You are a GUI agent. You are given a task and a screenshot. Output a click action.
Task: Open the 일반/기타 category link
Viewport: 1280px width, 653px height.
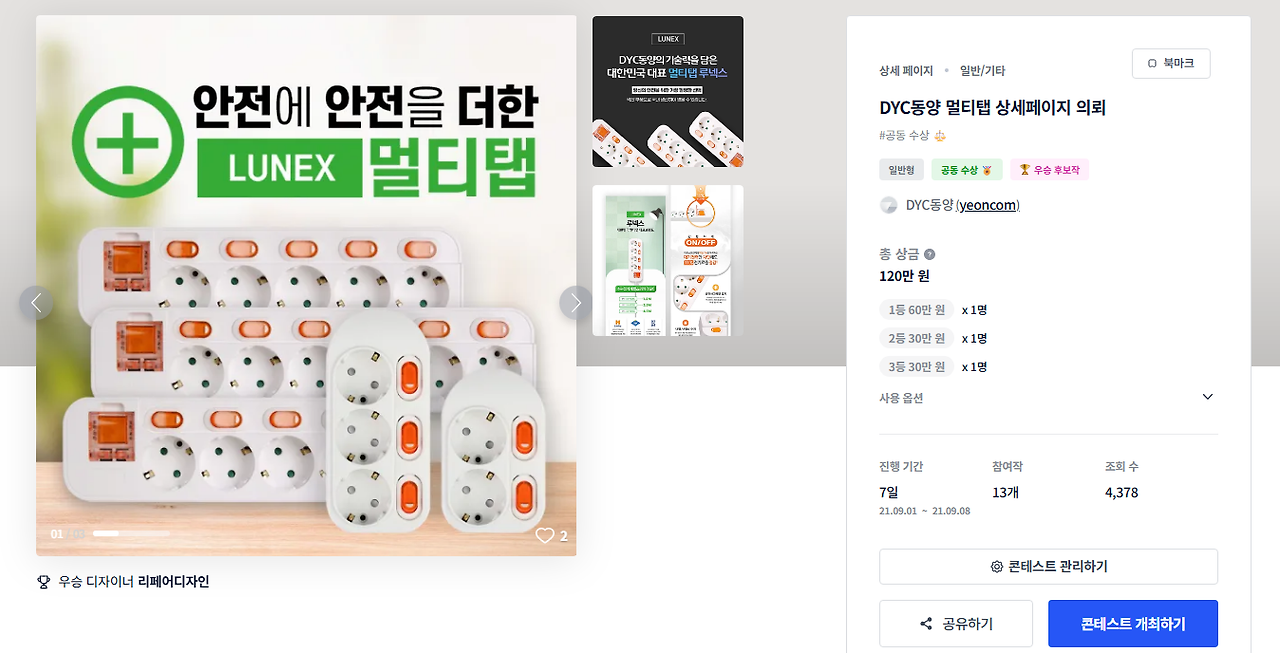coord(982,71)
